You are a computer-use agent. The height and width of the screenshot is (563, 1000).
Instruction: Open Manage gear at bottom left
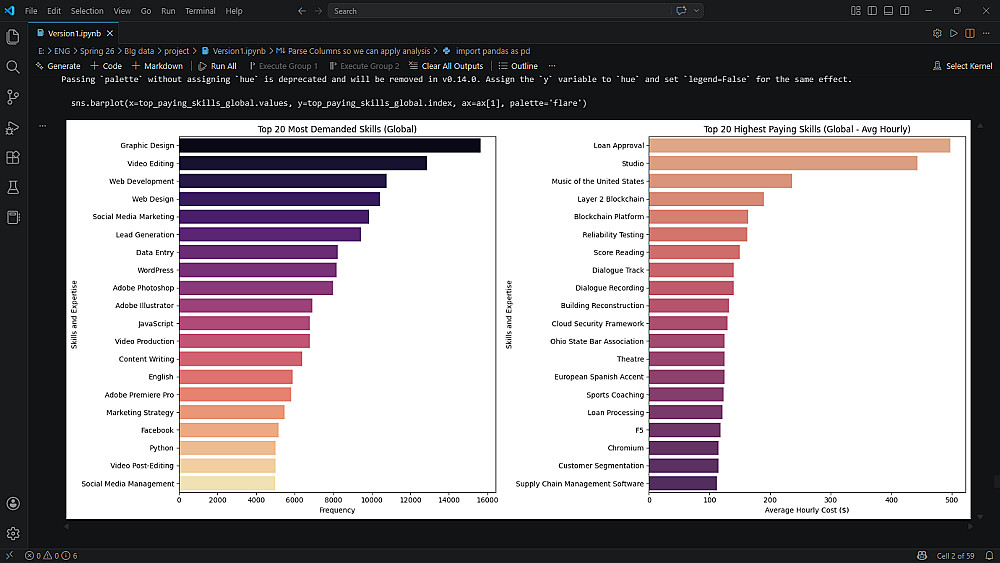click(x=13, y=533)
